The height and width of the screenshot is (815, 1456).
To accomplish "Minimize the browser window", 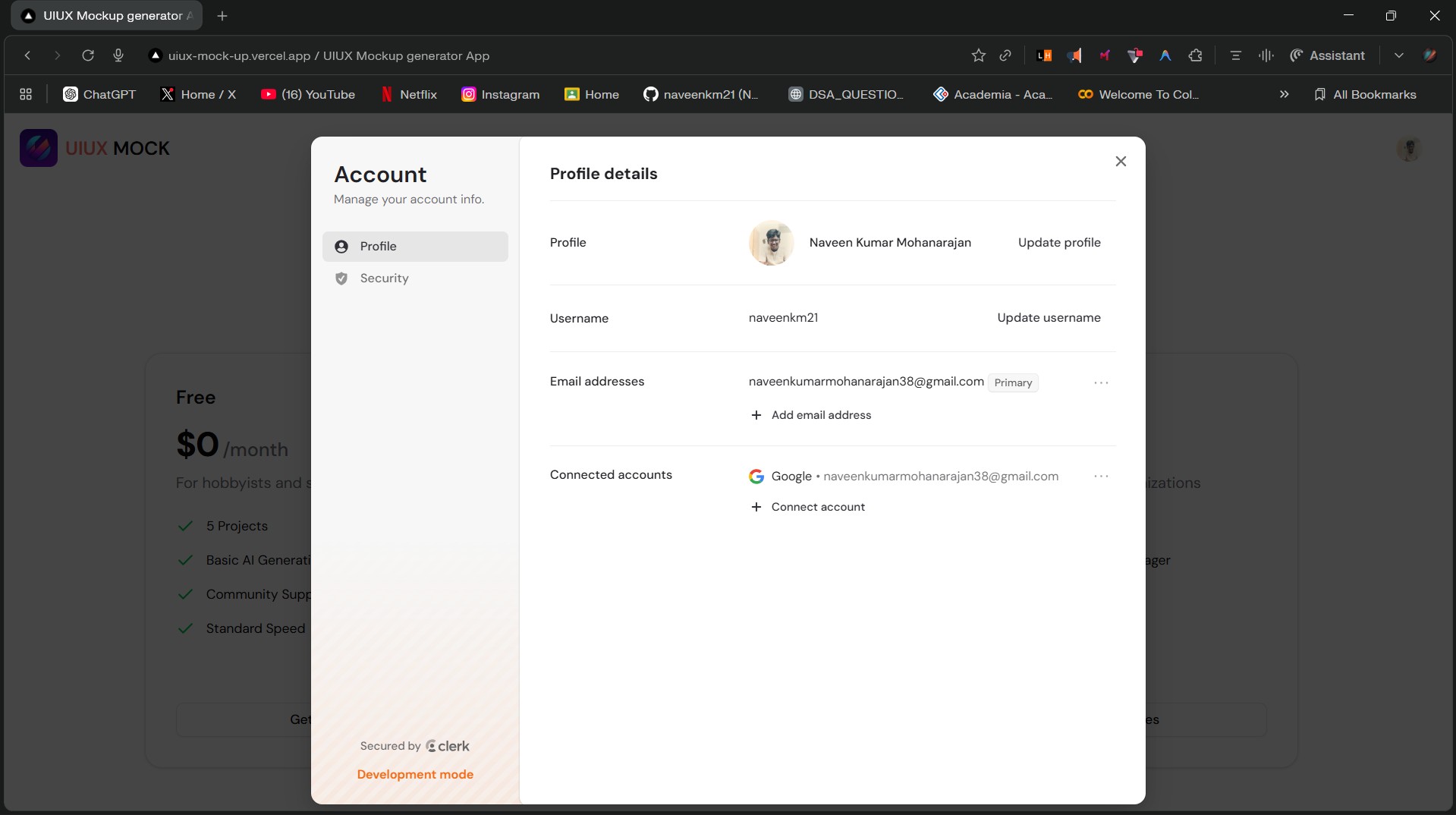I will click(x=1348, y=15).
